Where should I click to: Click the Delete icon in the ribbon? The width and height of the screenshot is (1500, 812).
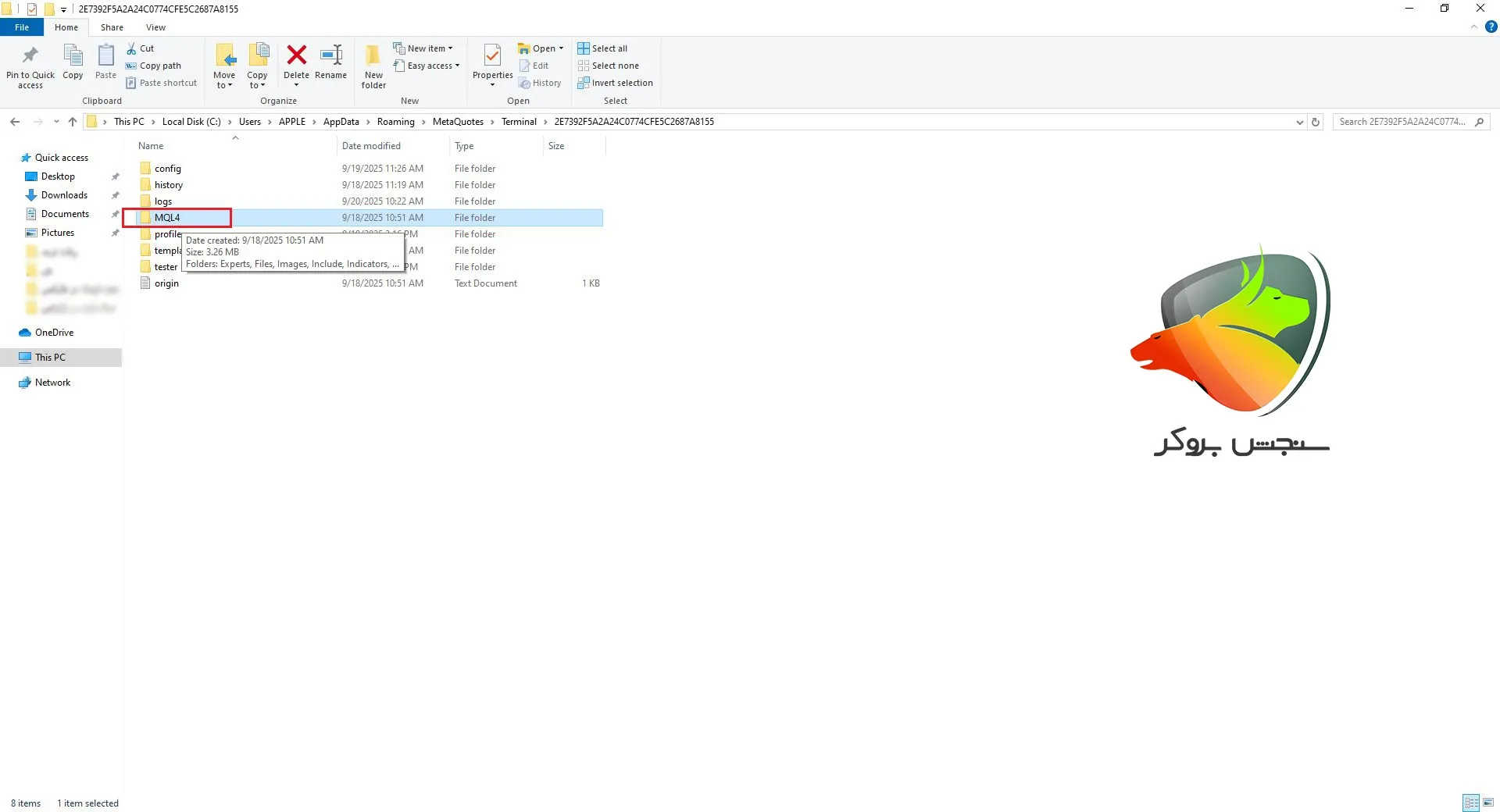point(296,56)
